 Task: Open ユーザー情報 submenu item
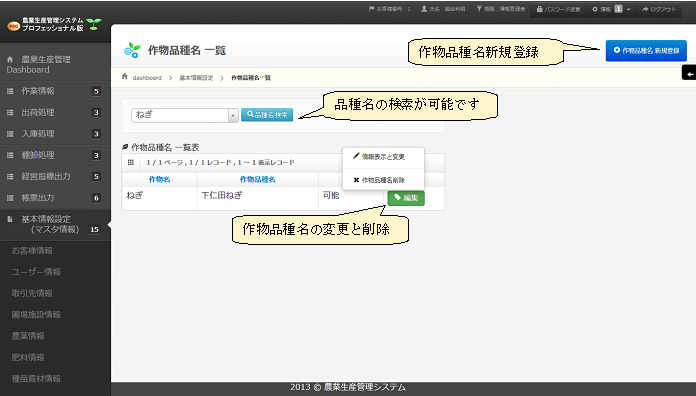click(55, 272)
